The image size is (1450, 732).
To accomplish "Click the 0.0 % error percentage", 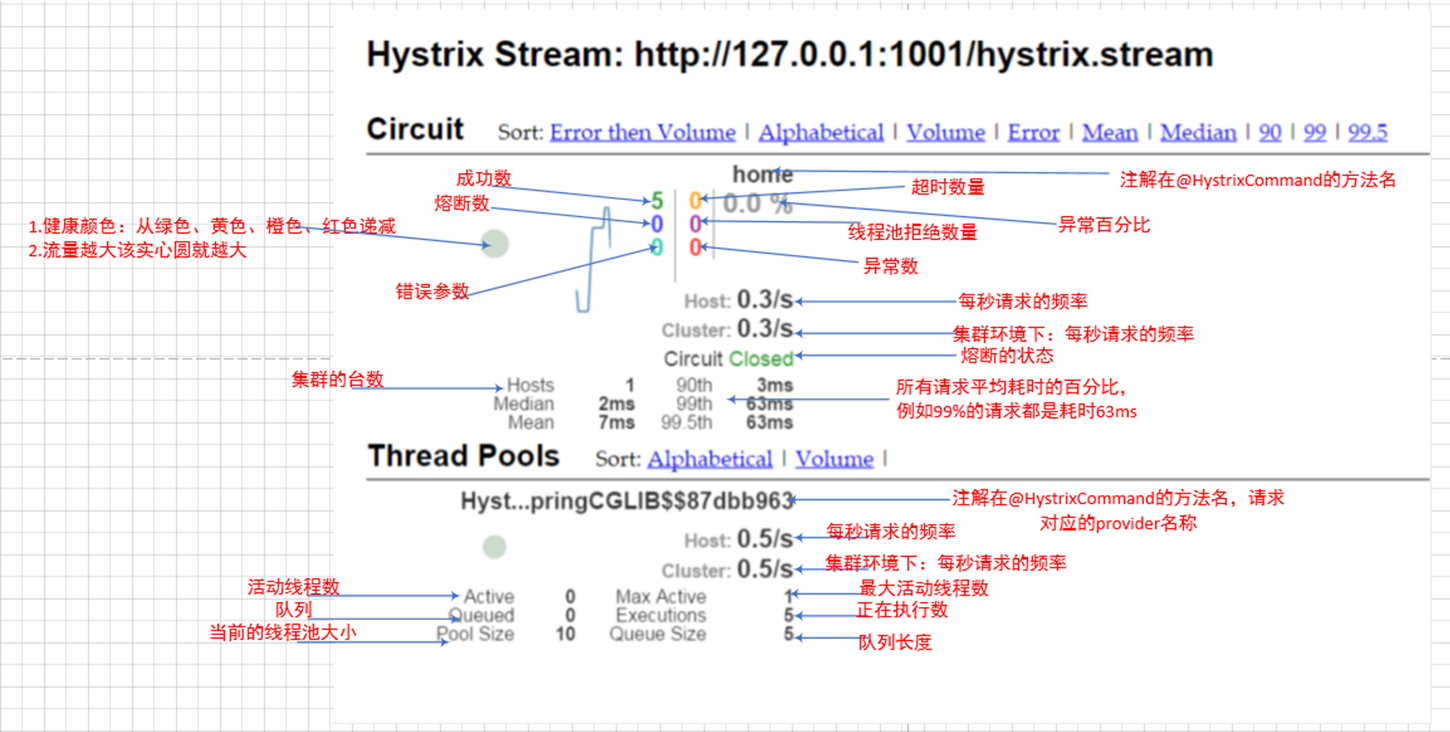I will click(x=758, y=205).
